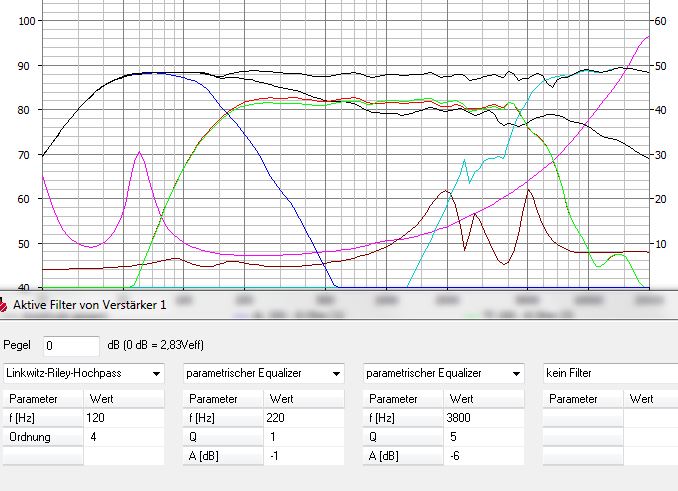Viewport: 678px width, 491px height.
Task: Click first empty parameter row under 'kein Filter'
Action: [582, 417]
